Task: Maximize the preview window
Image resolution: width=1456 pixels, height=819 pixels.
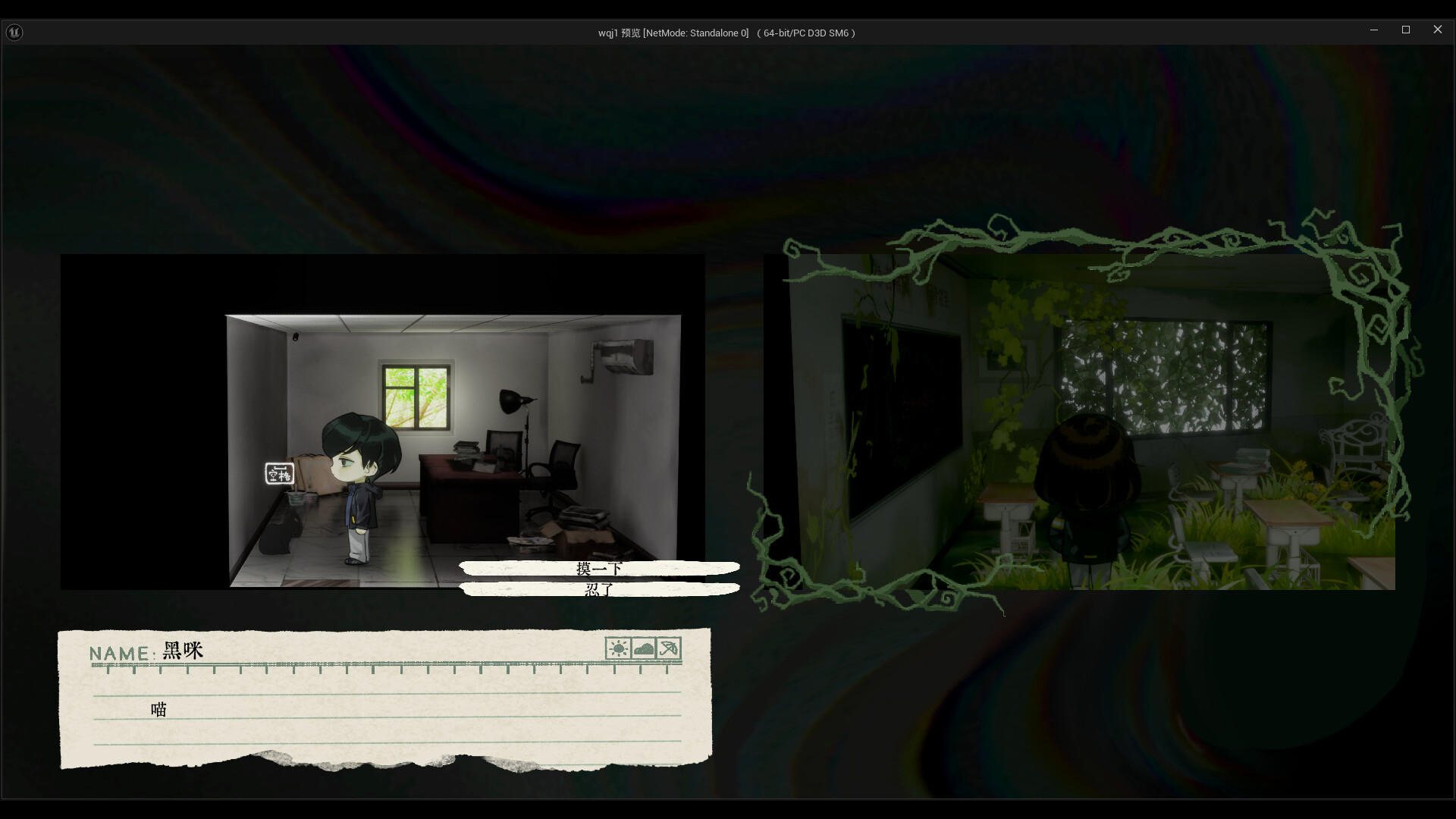Action: click(x=1406, y=30)
